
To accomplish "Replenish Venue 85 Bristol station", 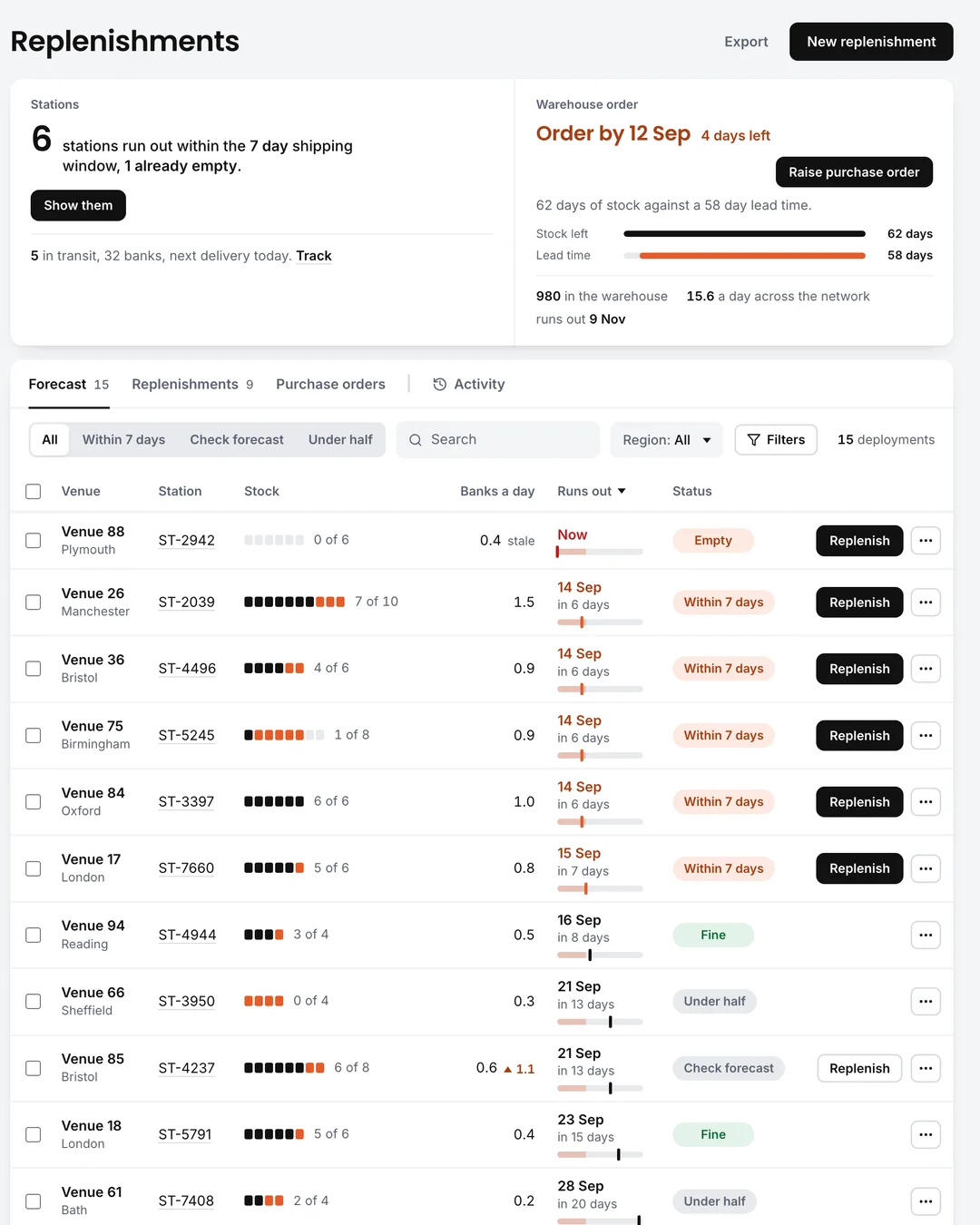I will point(859,1069).
